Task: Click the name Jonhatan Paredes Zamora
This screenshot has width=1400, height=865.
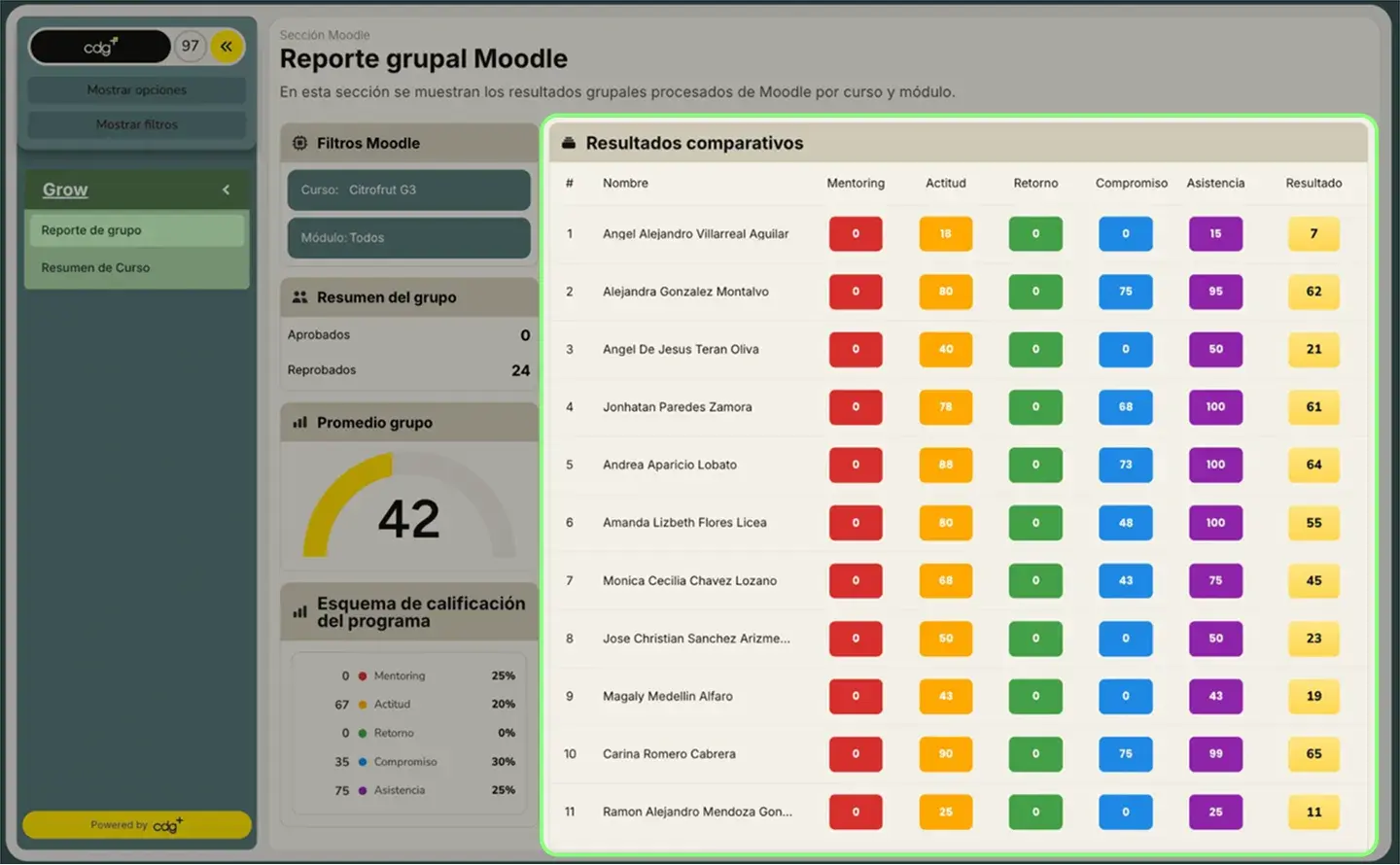Action: 677,407
